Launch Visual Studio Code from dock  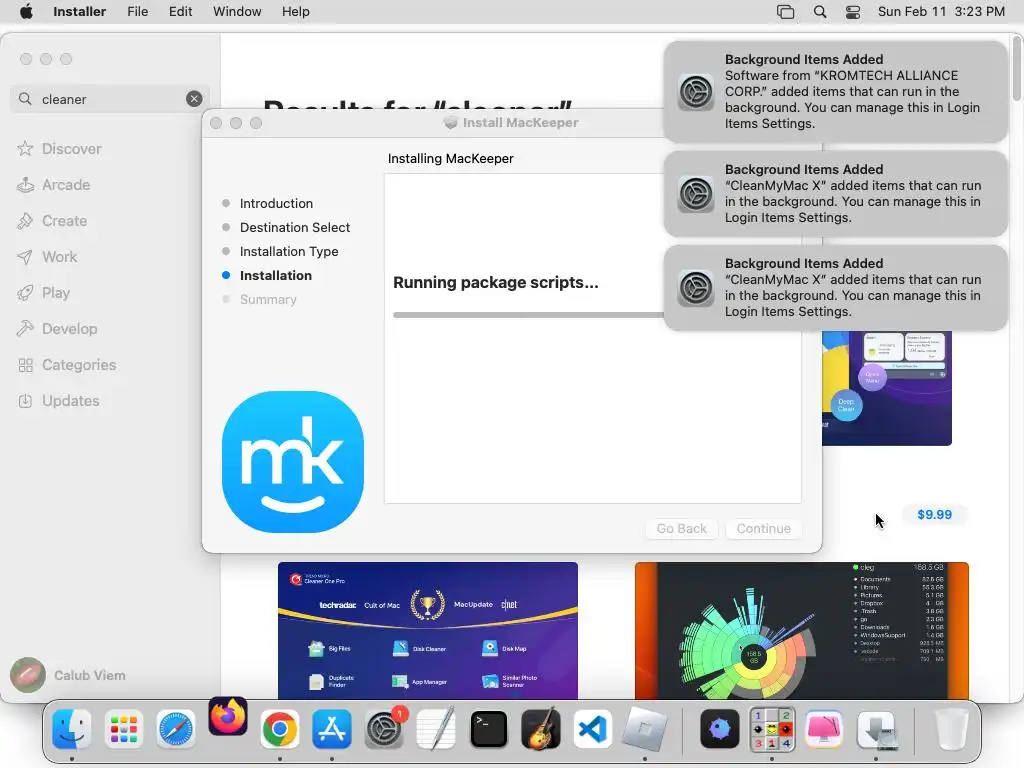[x=592, y=729]
